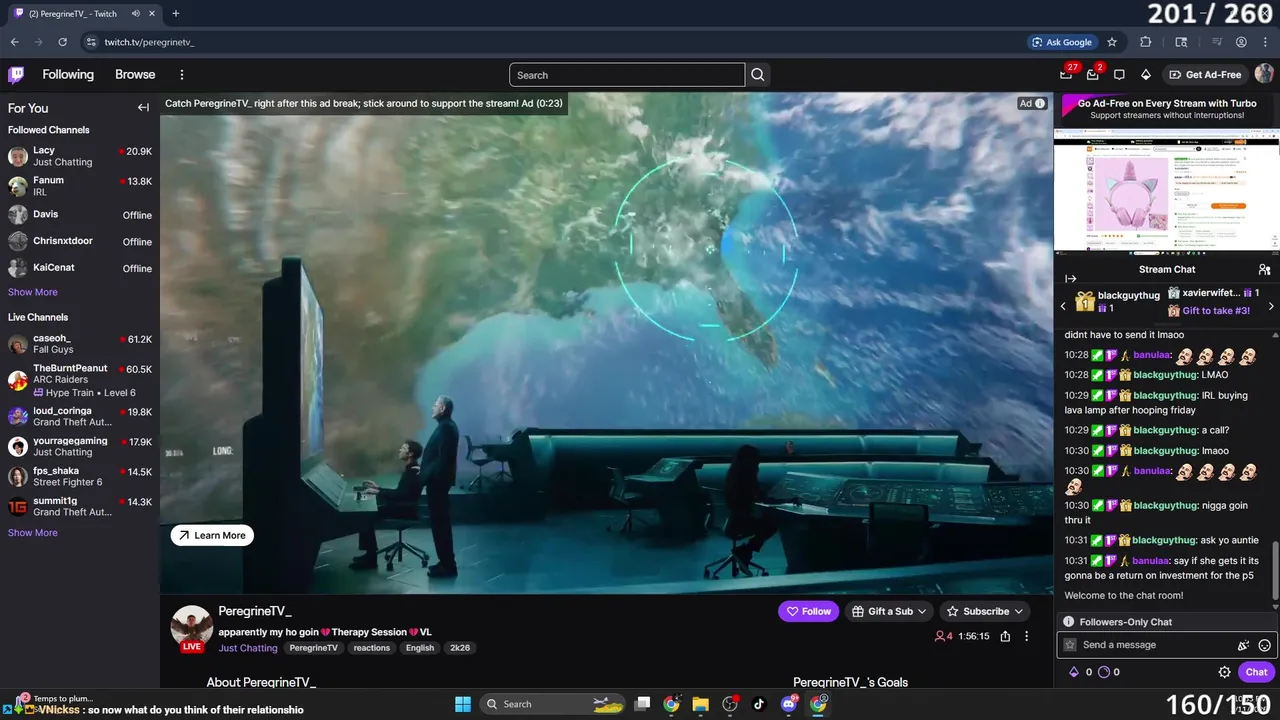The image size is (1280, 720).
Task: Click the Get Ad-Free button
Action: click(1205, 75)
